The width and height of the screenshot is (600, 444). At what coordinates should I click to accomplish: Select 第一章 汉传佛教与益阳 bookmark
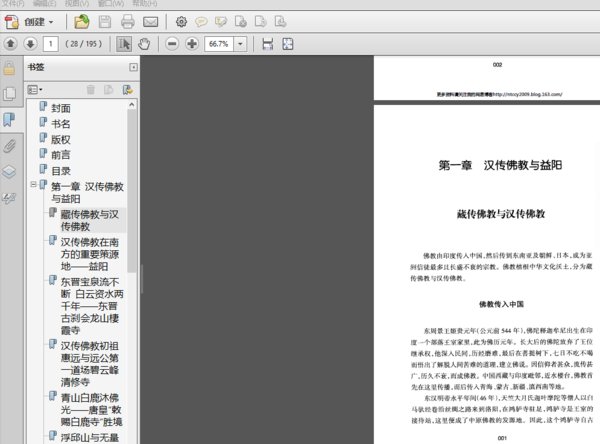tap(87, 193)
